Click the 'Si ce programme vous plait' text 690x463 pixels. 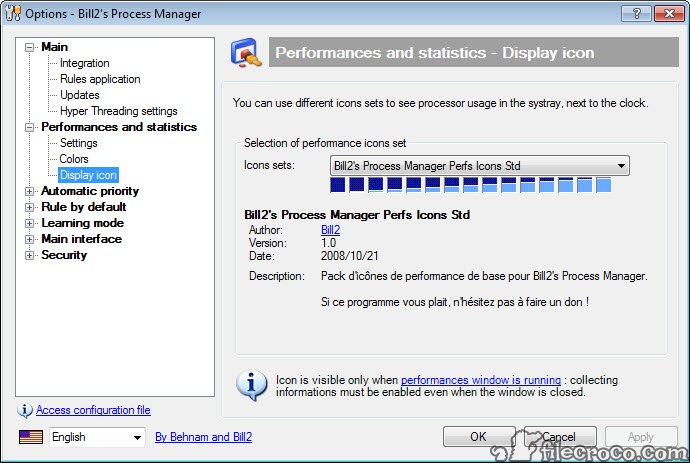(x=455, y=302)
